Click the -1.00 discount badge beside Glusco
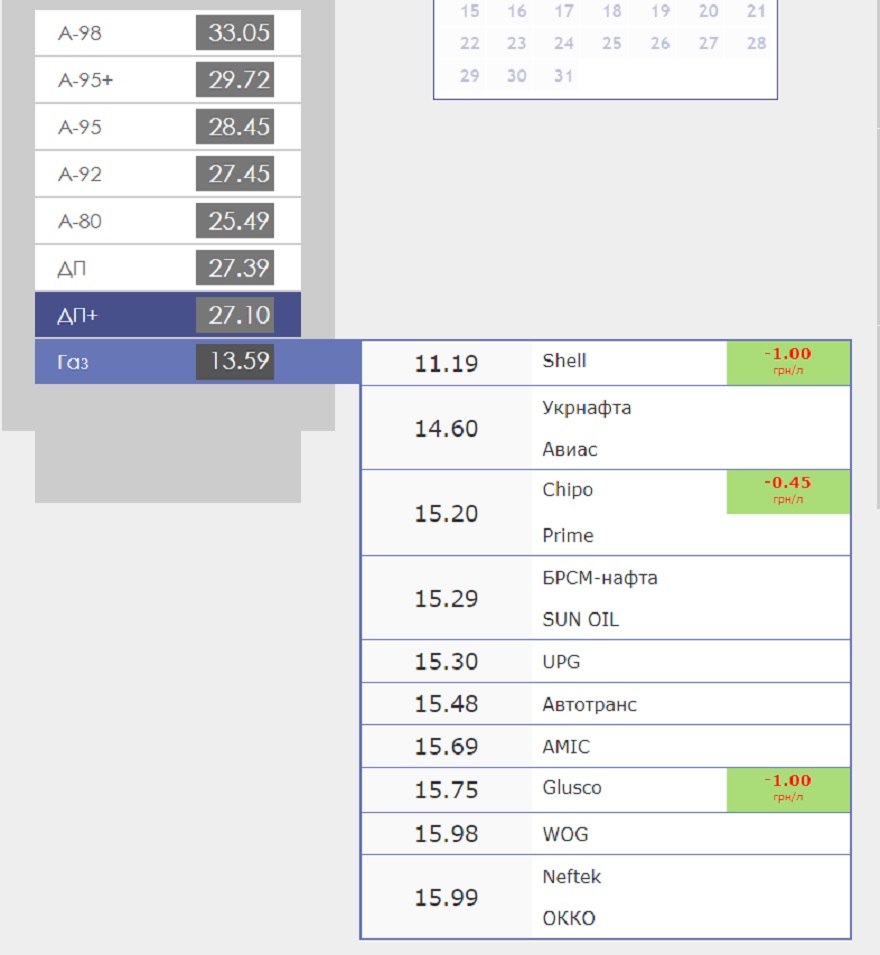880x955 pixels. [x=788, y=790]
